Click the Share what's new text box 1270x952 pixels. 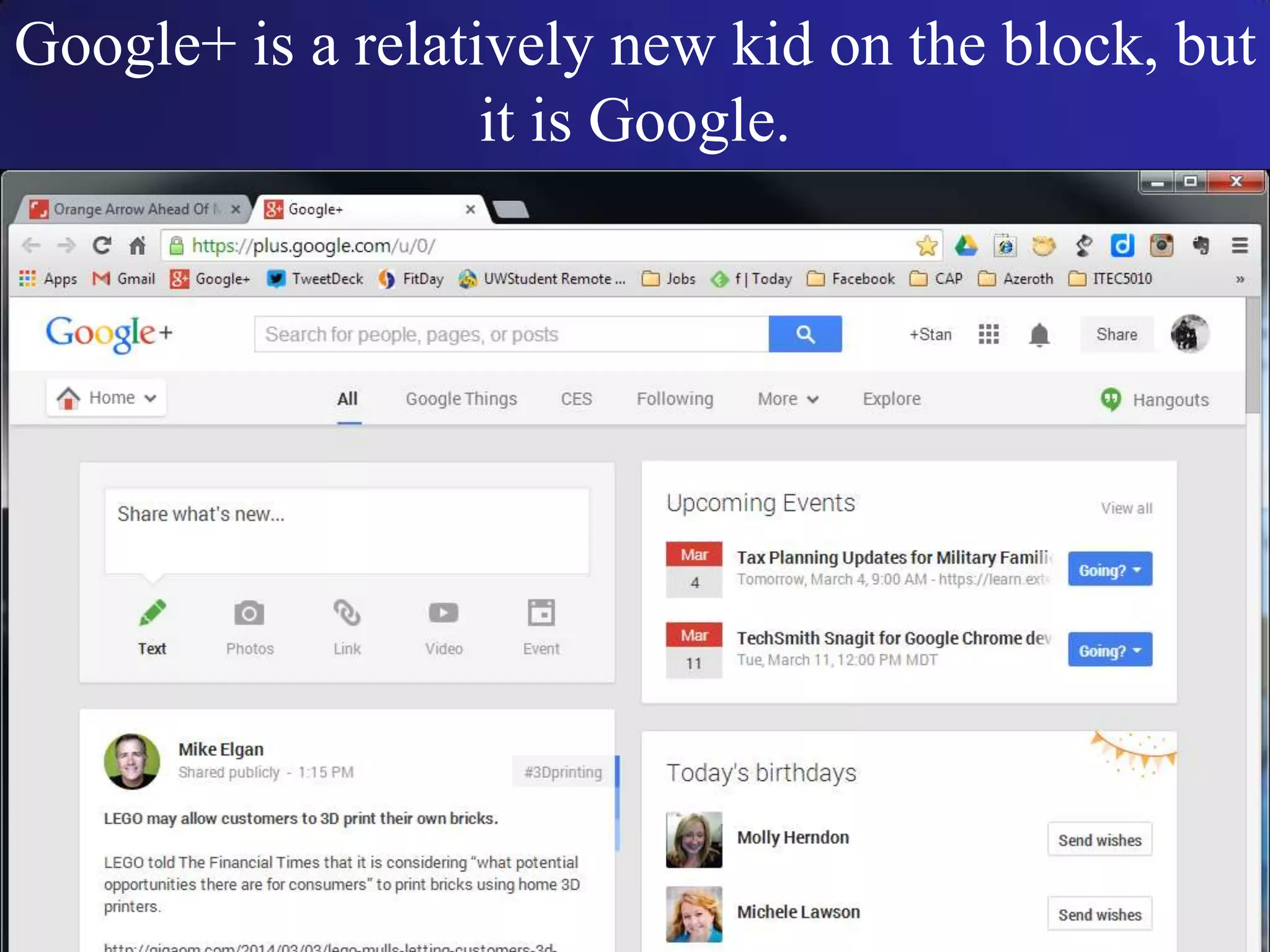click(347, 531)
